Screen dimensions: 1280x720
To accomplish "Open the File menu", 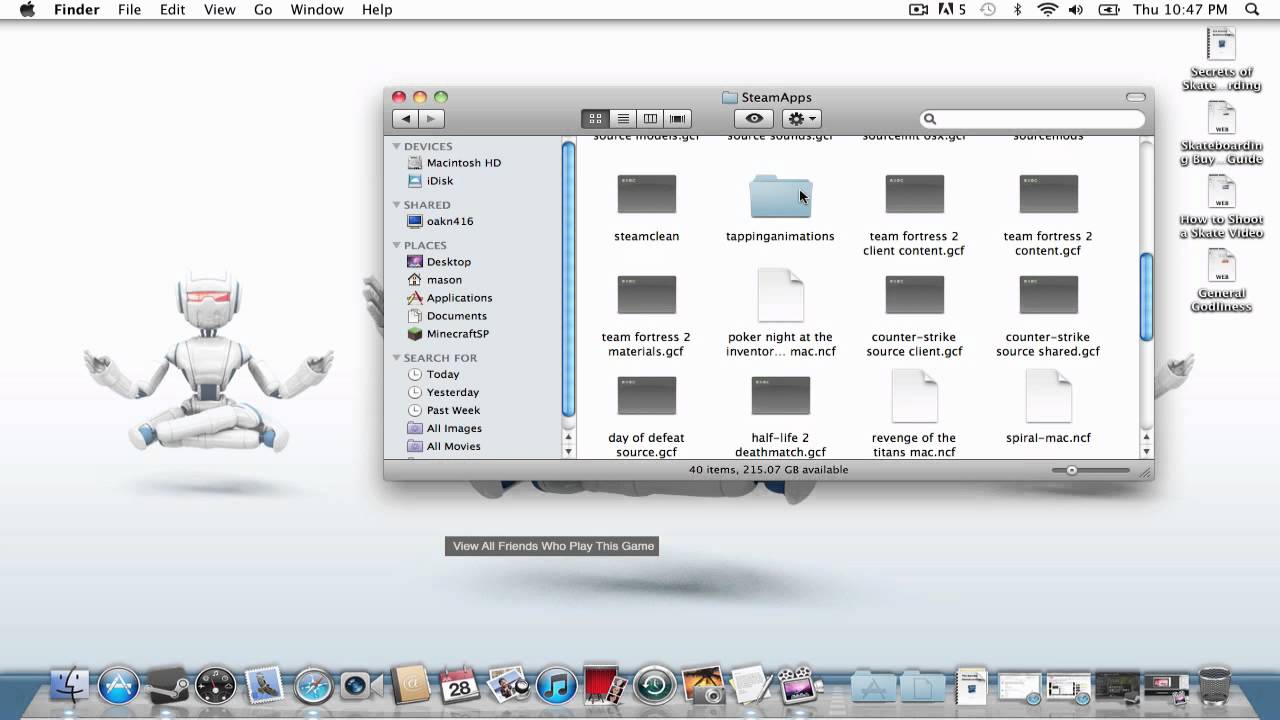I will [129, 10].
